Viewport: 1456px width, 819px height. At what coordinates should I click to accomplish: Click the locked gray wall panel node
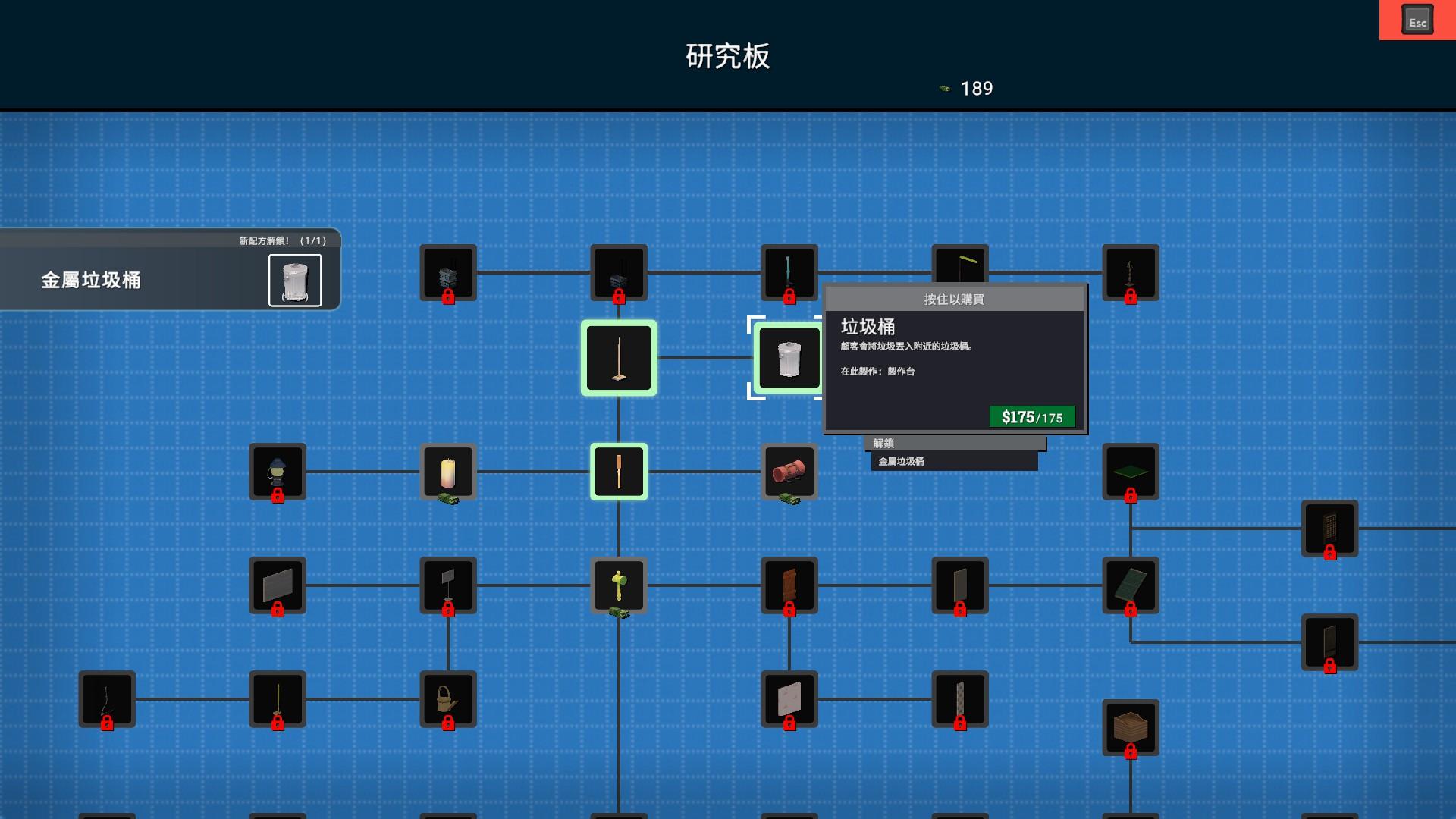pyautogui.click(x=278, y=585)
